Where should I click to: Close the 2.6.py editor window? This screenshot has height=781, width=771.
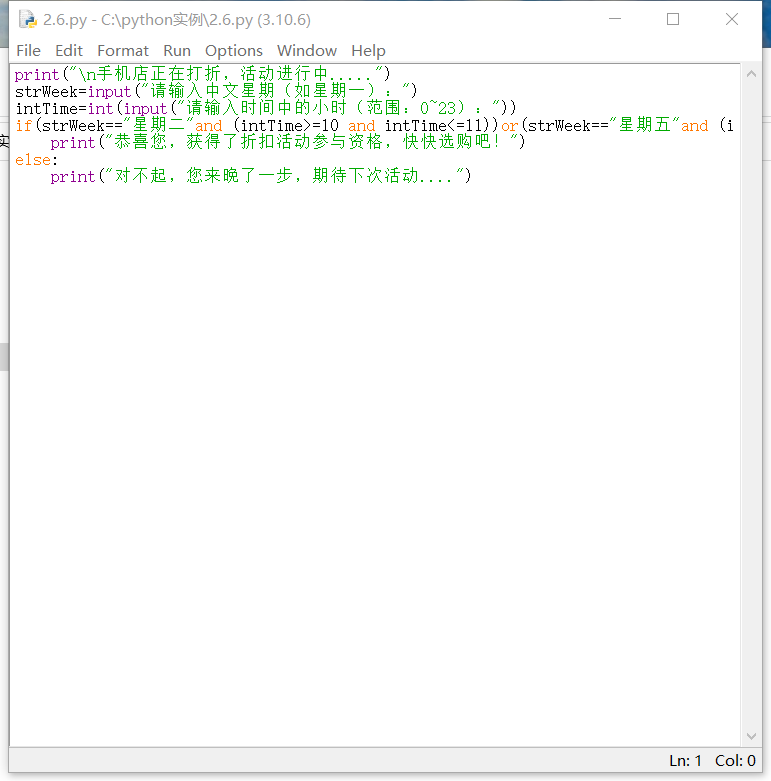click(732, 19)
